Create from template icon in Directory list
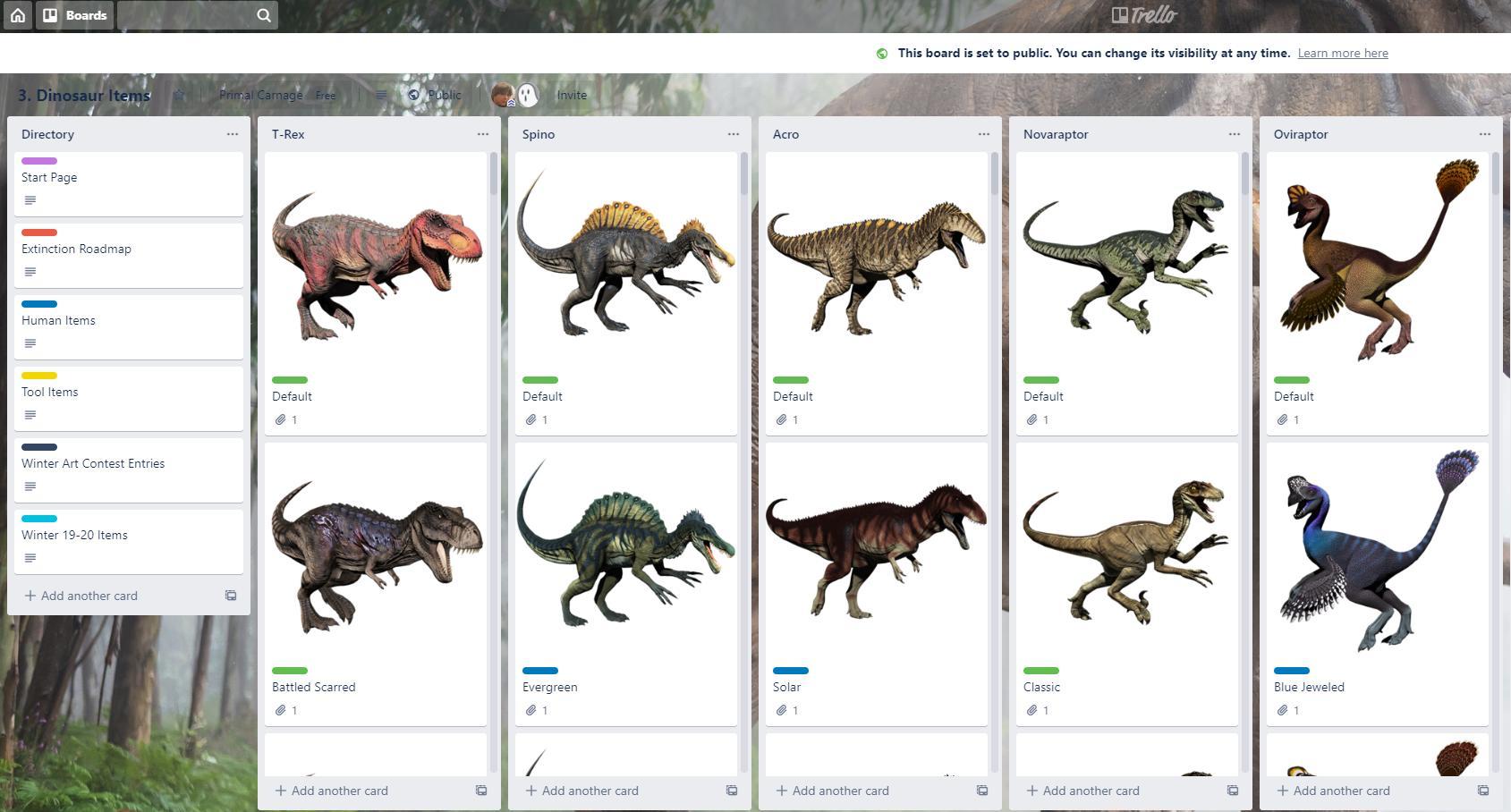This screenshot has height=812, width=1511. tap(231, 596)
